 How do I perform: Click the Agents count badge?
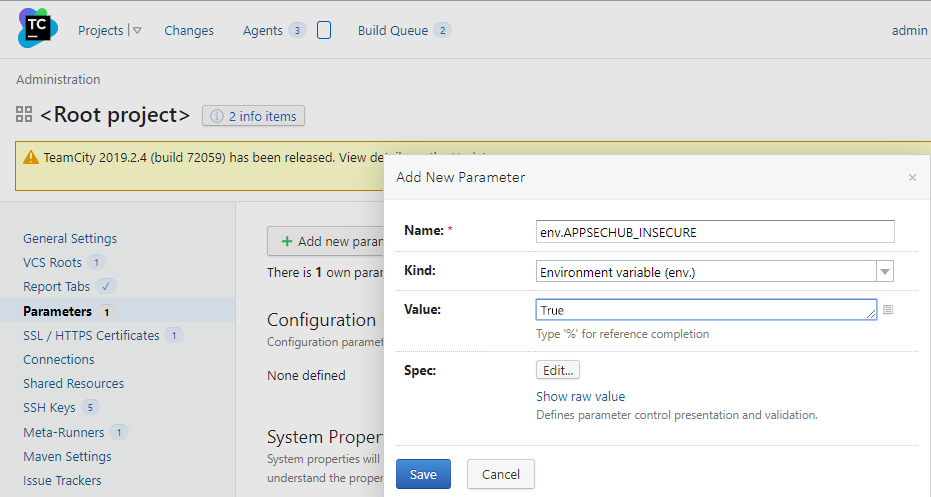[x=297, y=31]
